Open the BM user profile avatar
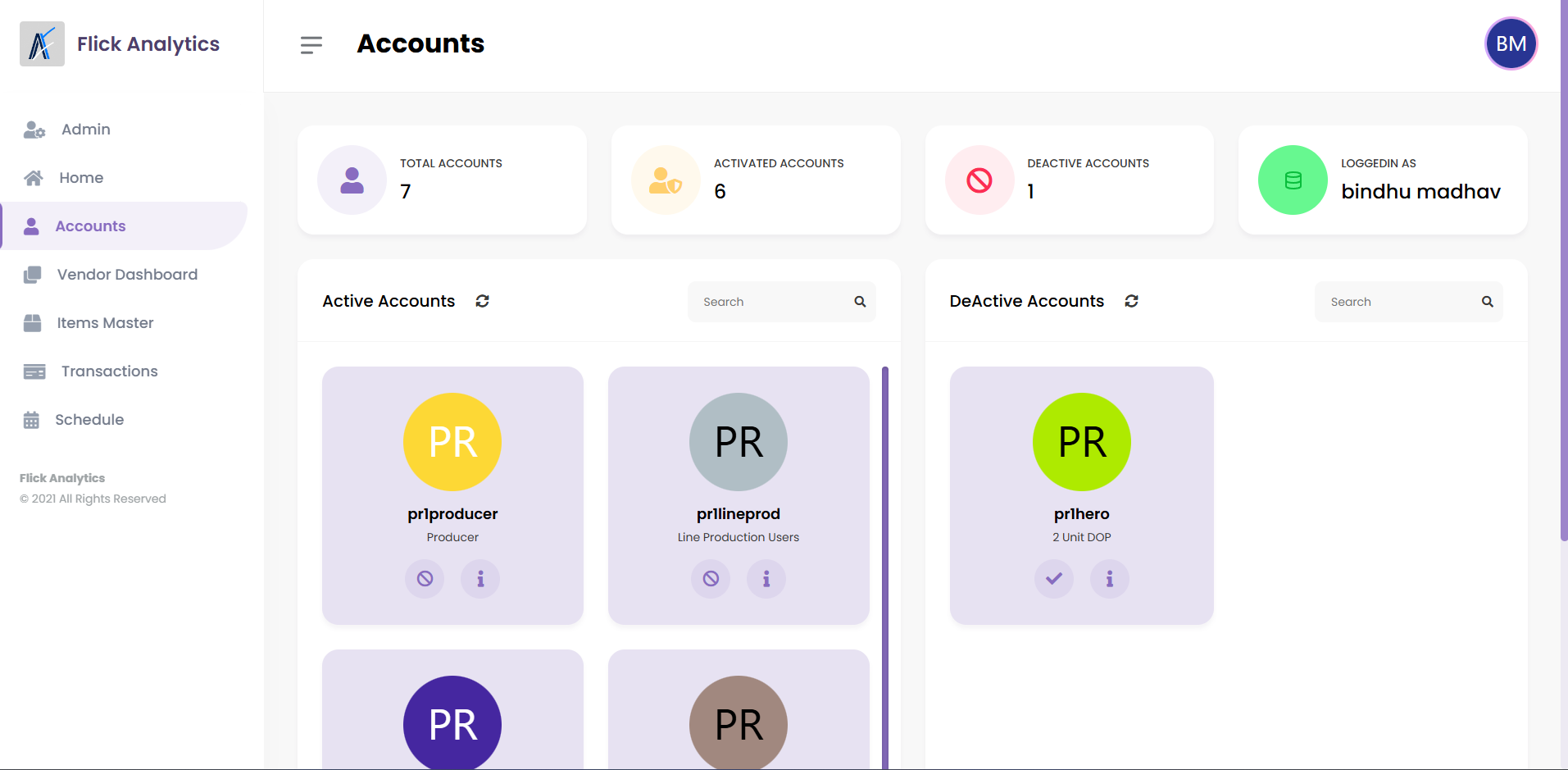The image size is (1568, 770). 1511,43
